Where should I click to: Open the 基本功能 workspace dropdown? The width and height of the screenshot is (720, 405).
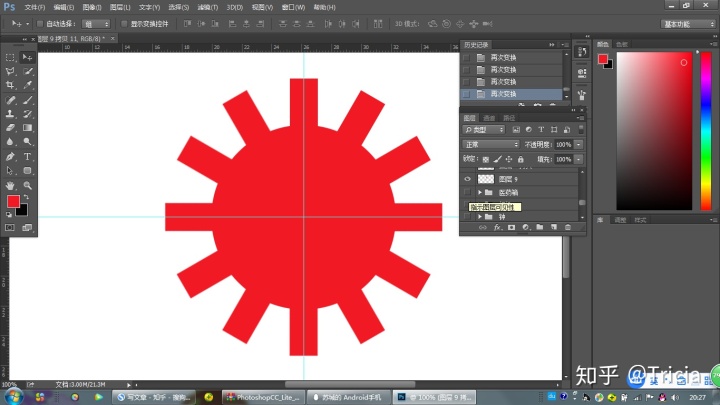pos(688,24)
